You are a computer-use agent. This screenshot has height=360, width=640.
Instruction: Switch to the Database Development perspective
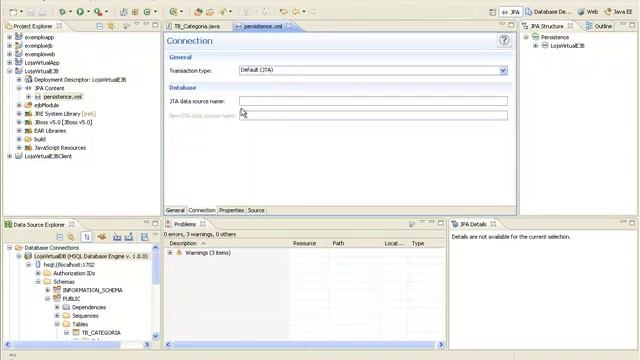549,12
